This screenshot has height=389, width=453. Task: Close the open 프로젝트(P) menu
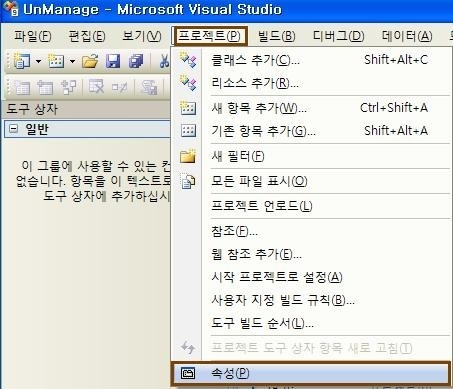pos(210,36)
